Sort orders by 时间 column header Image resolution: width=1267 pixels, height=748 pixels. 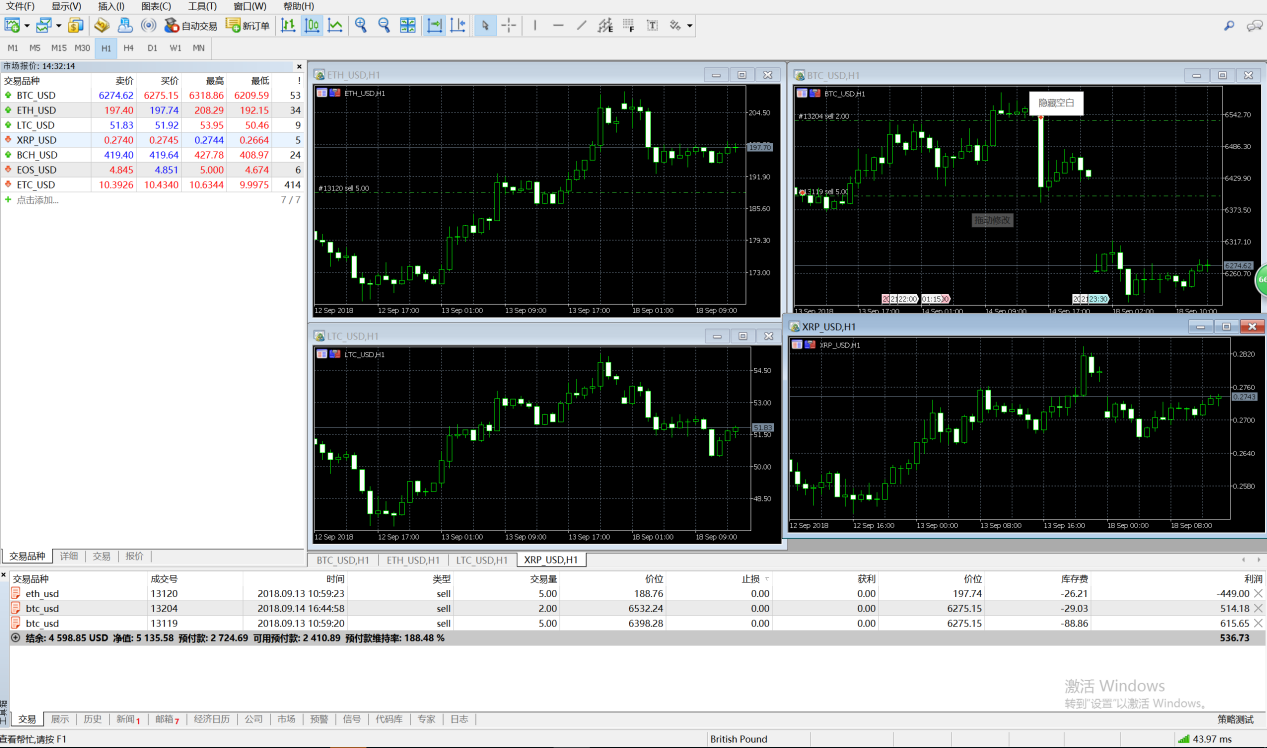[x=335, y=579]
